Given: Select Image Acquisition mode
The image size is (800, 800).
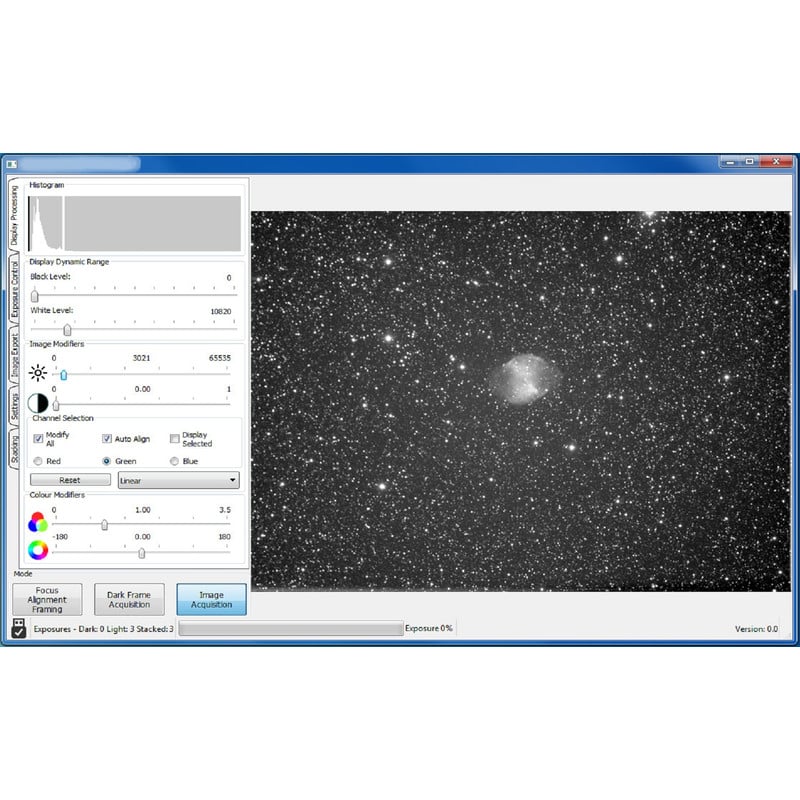Looking at the screenshot, I should point(211,599).
